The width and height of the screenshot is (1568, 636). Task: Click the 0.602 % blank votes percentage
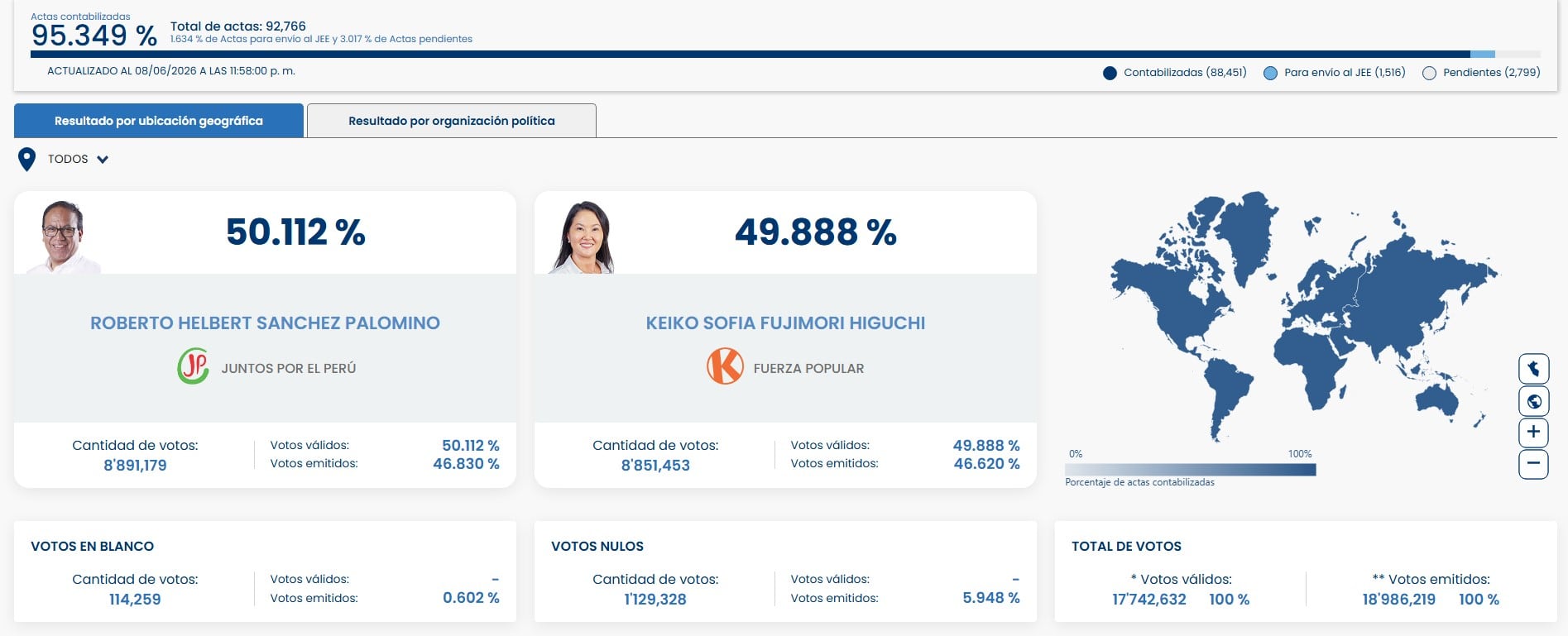coord(471,598)
